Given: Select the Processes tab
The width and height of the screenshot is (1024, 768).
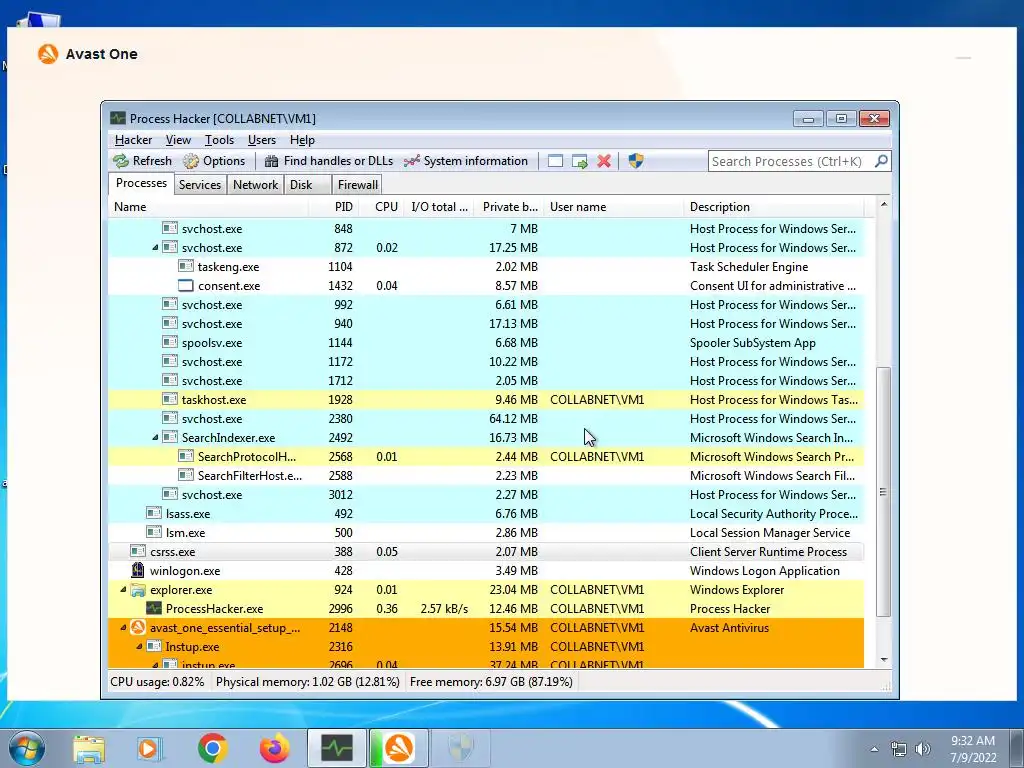Looking at the screenshot, I should point(141,183).
